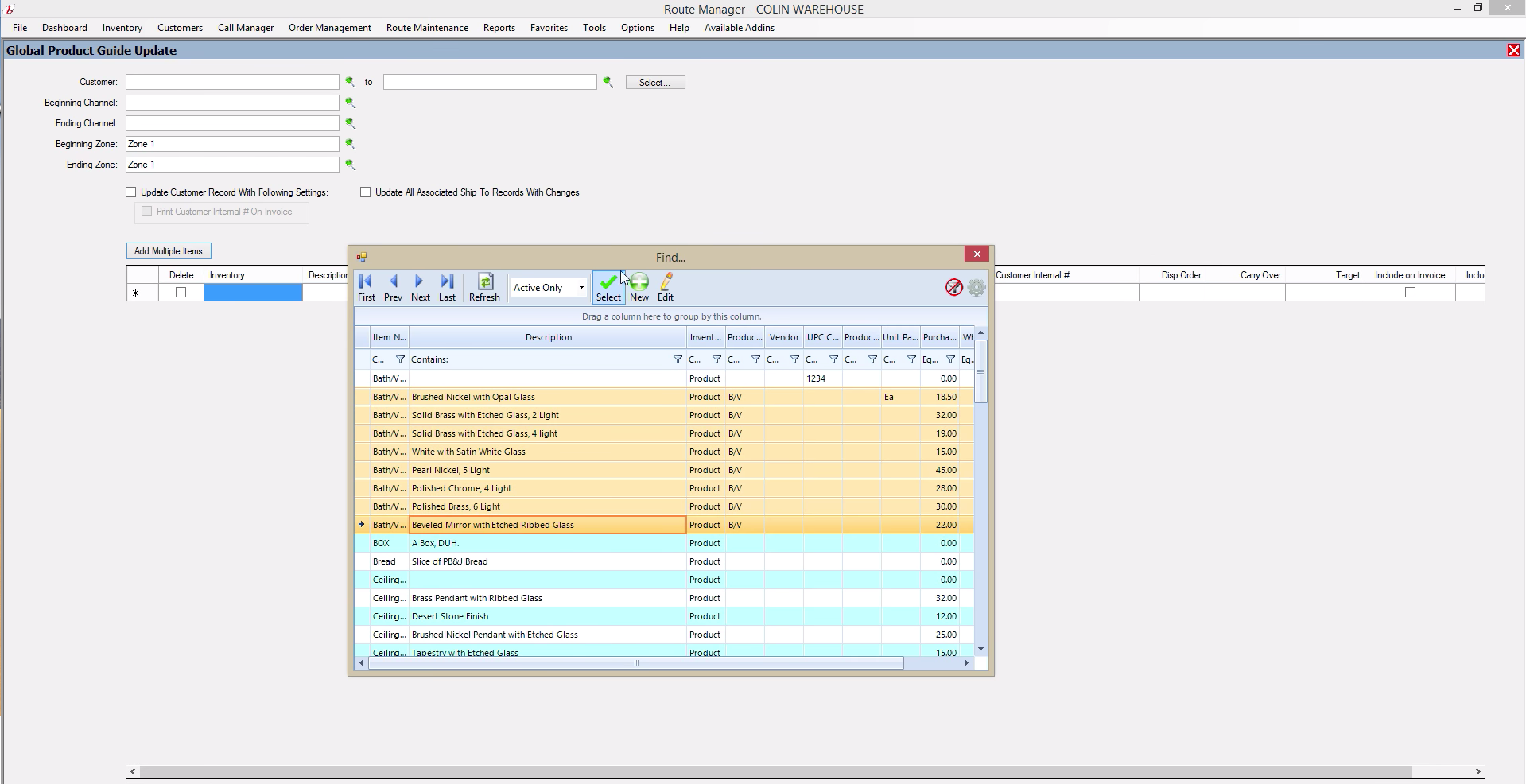Open the File menu
This screenshot has height=784, width=1526.
click(20, 28)
